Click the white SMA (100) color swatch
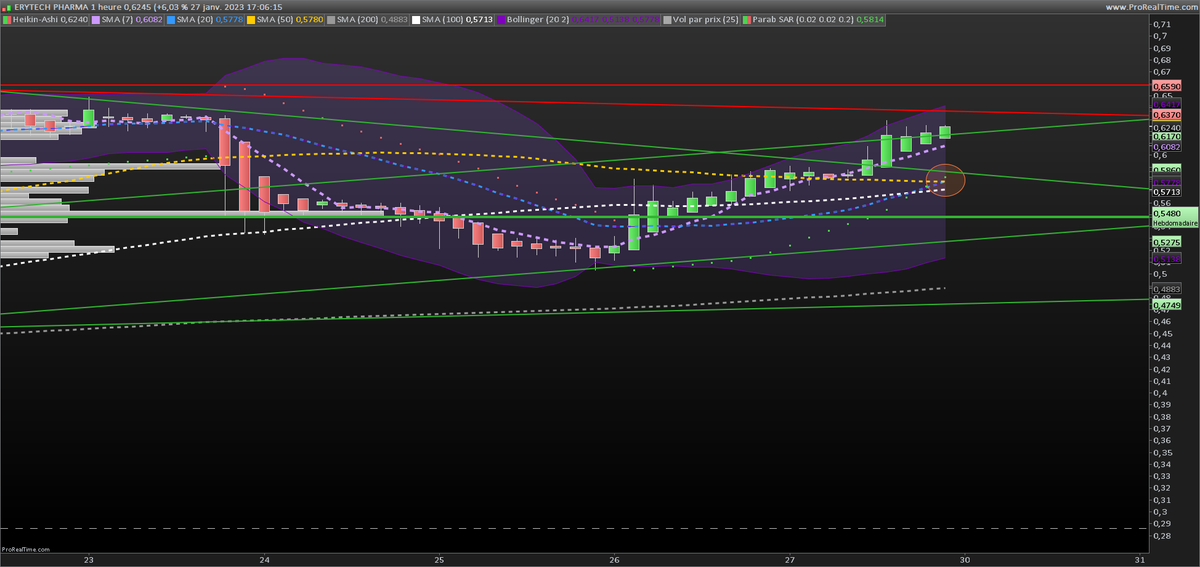1200x567 pixels. tap(416, 19)
